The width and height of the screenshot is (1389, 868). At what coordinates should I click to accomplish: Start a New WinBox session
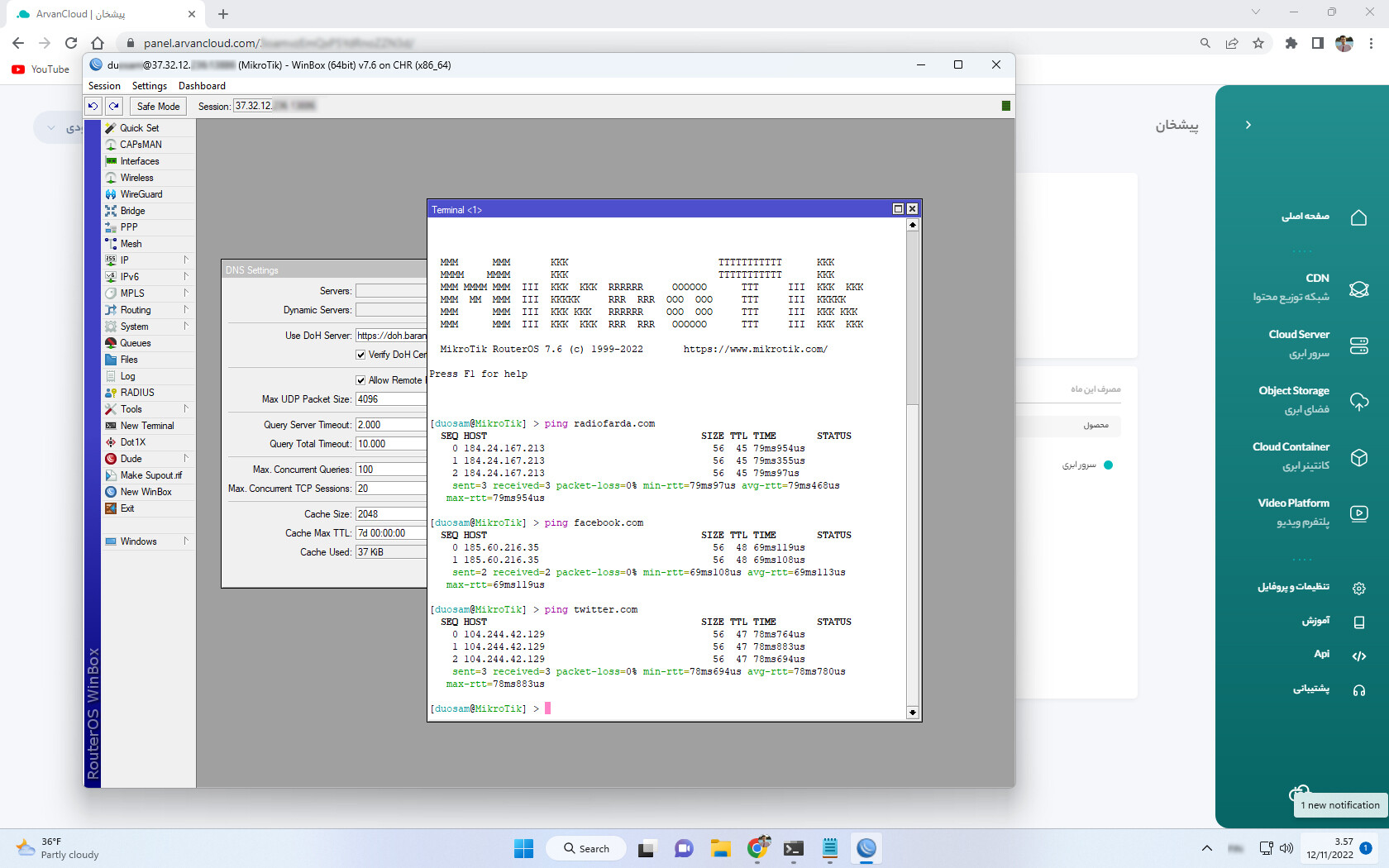click(x=146, y=492)
